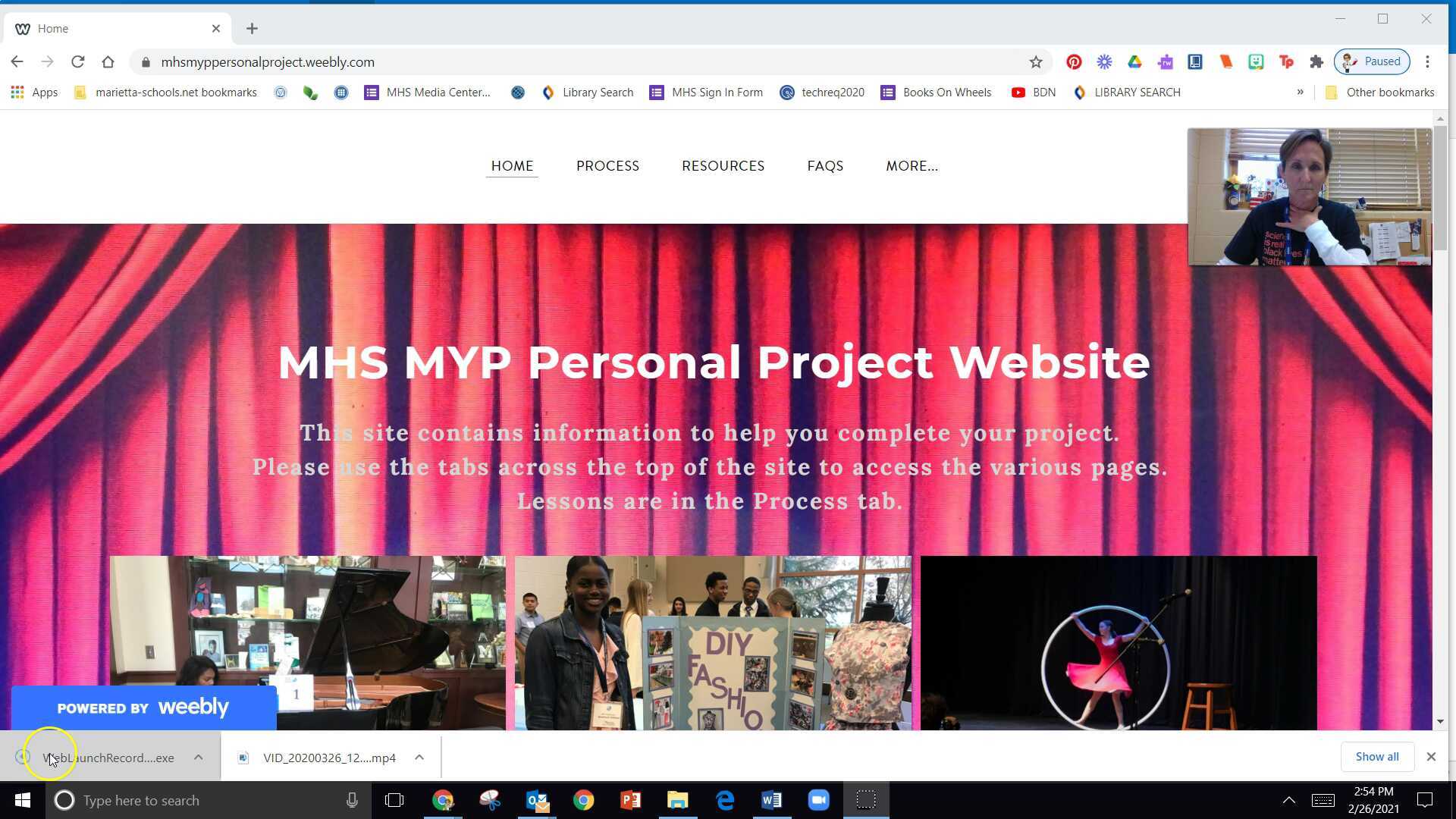Show hidden bookmarks with the double-chevron
1456x819 pixels.
point(1301,92)
